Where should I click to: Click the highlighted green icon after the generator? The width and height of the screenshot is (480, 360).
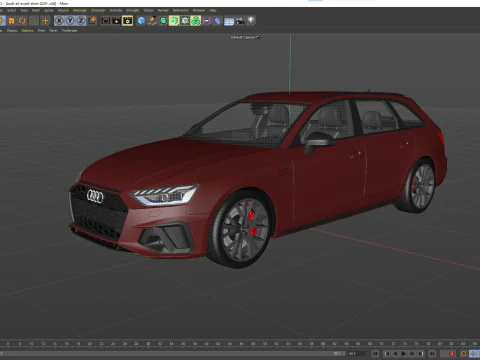click(x=174, y=21)
